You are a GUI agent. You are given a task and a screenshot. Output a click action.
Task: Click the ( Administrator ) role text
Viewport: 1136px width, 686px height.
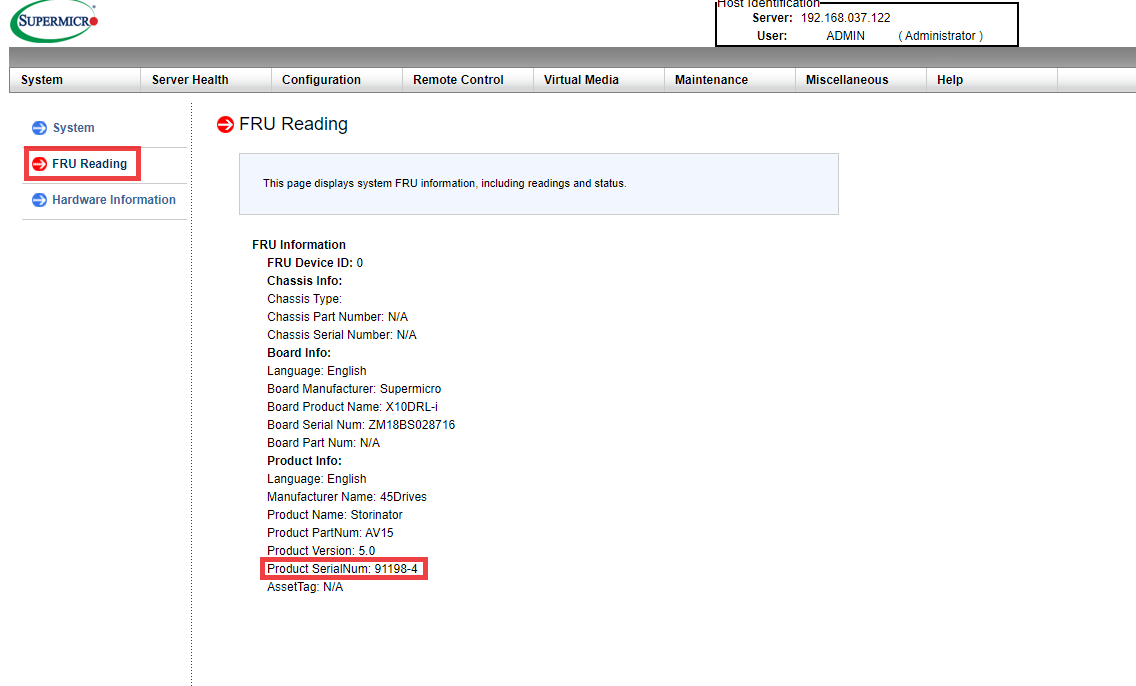[940, 35]
